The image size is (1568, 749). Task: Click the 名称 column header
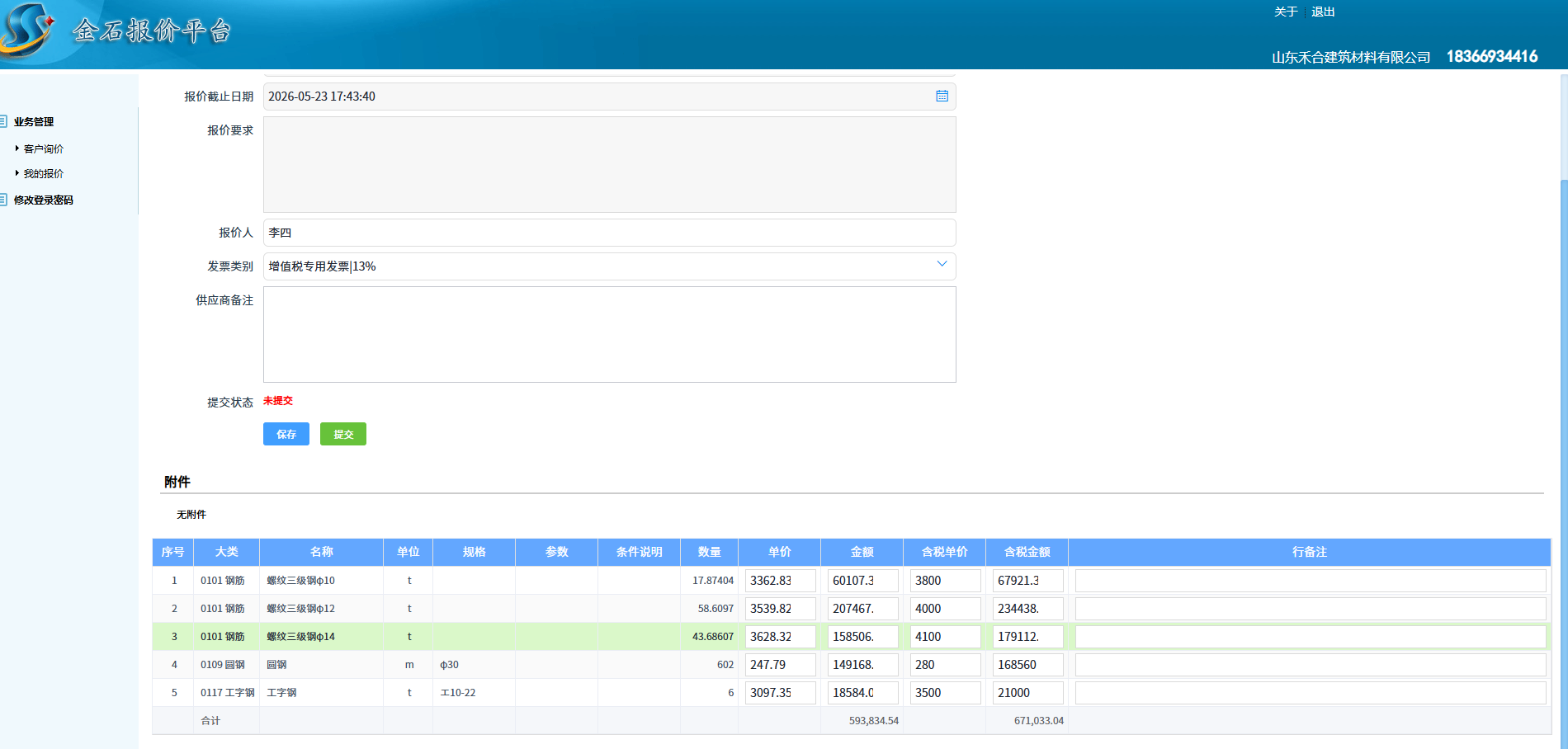point(322,552)
